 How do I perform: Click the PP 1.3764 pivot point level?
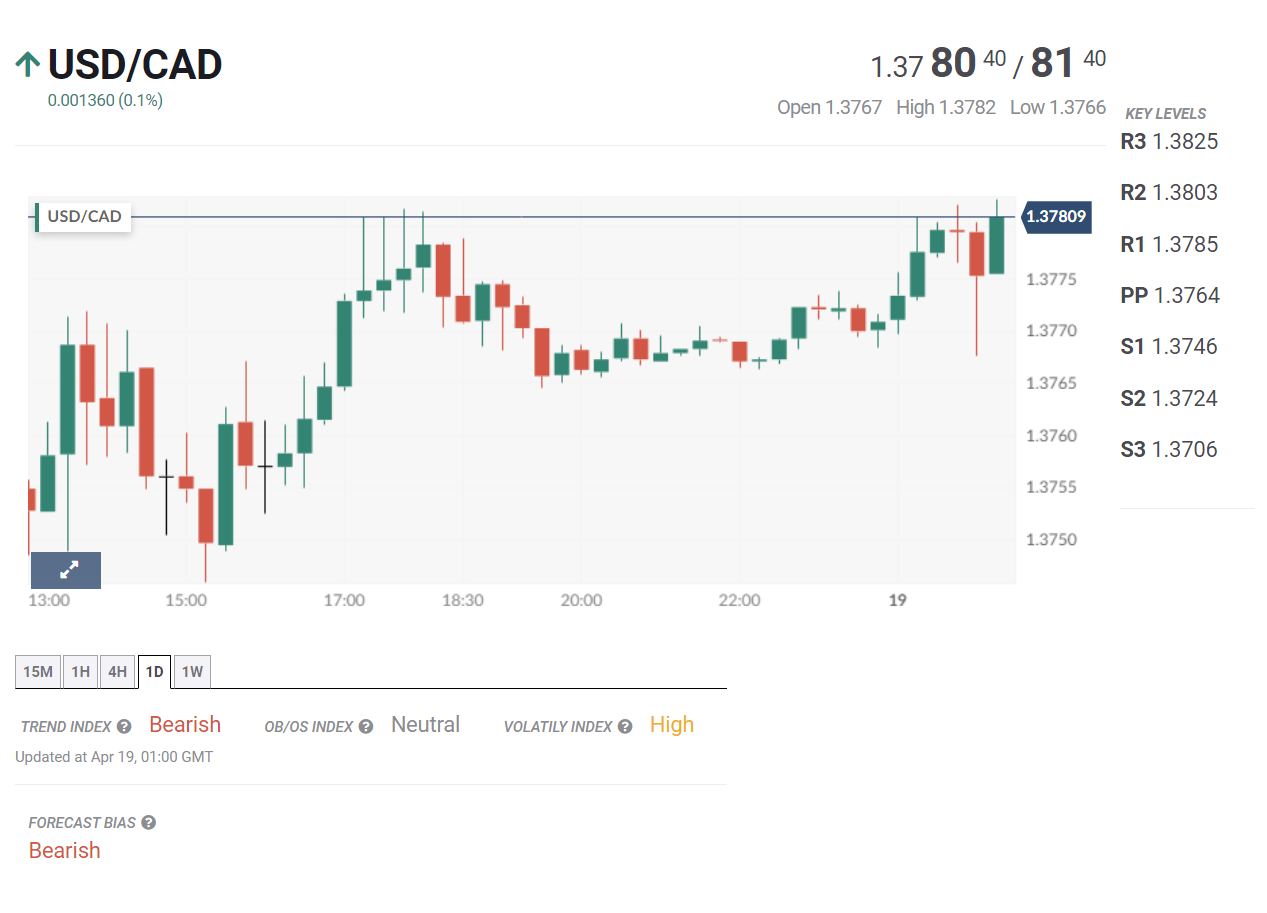click(x=1170, y=295)
